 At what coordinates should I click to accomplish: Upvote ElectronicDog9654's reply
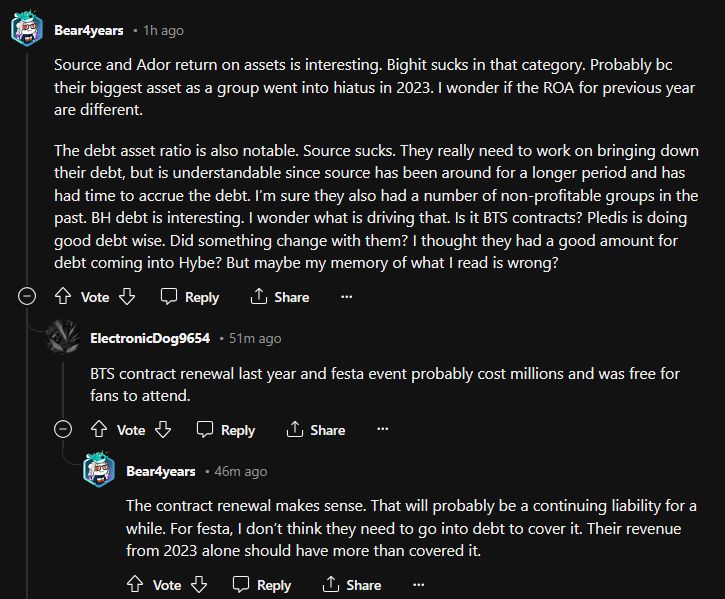tap(99, 430)
